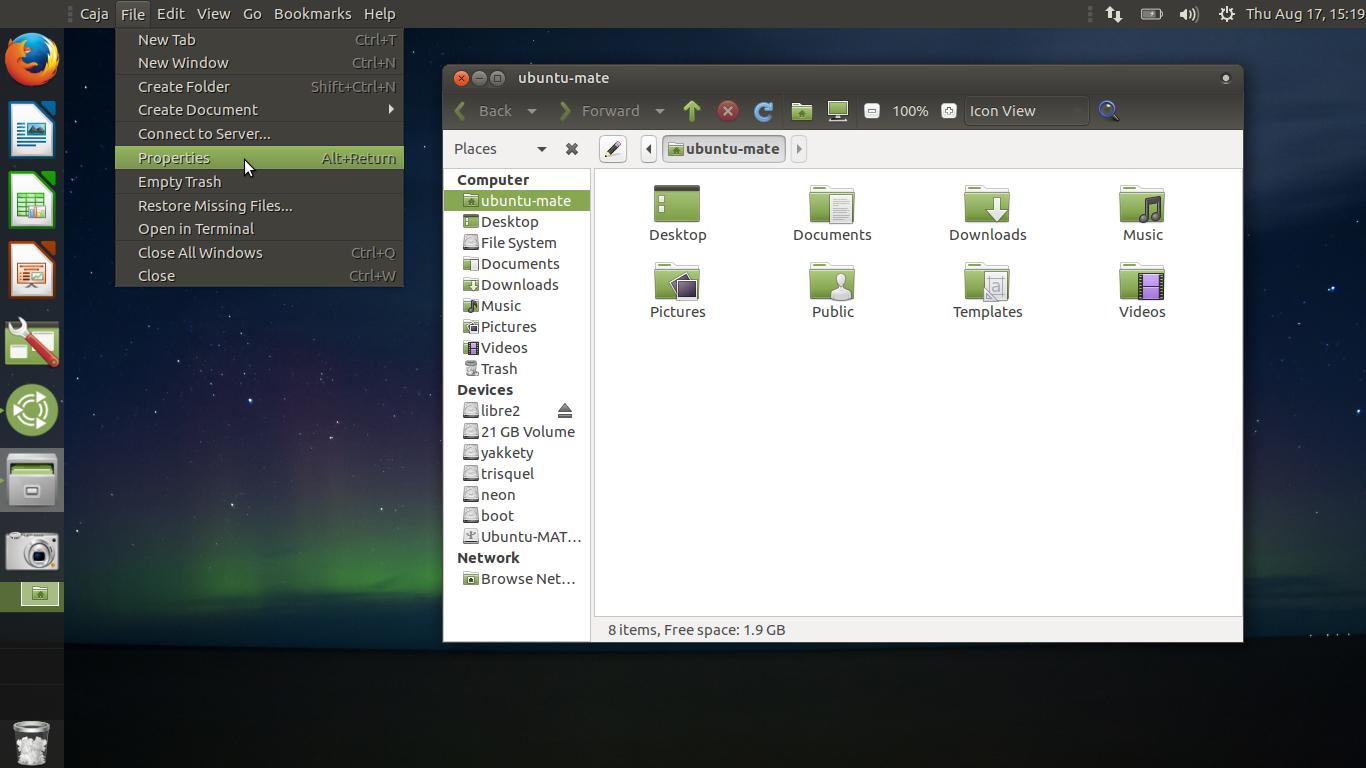Choose Empty Trash menu entry

[260, 182]
